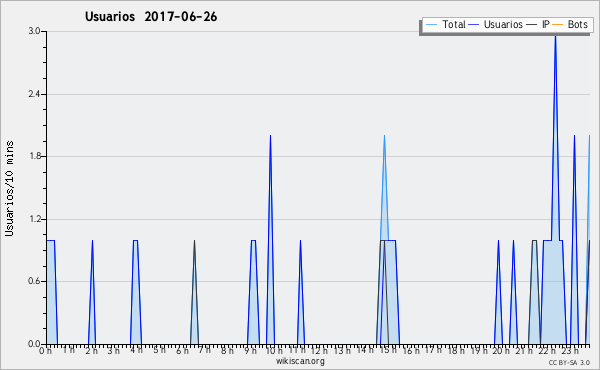Click the '20 h' x-axis label

[501, 350]
